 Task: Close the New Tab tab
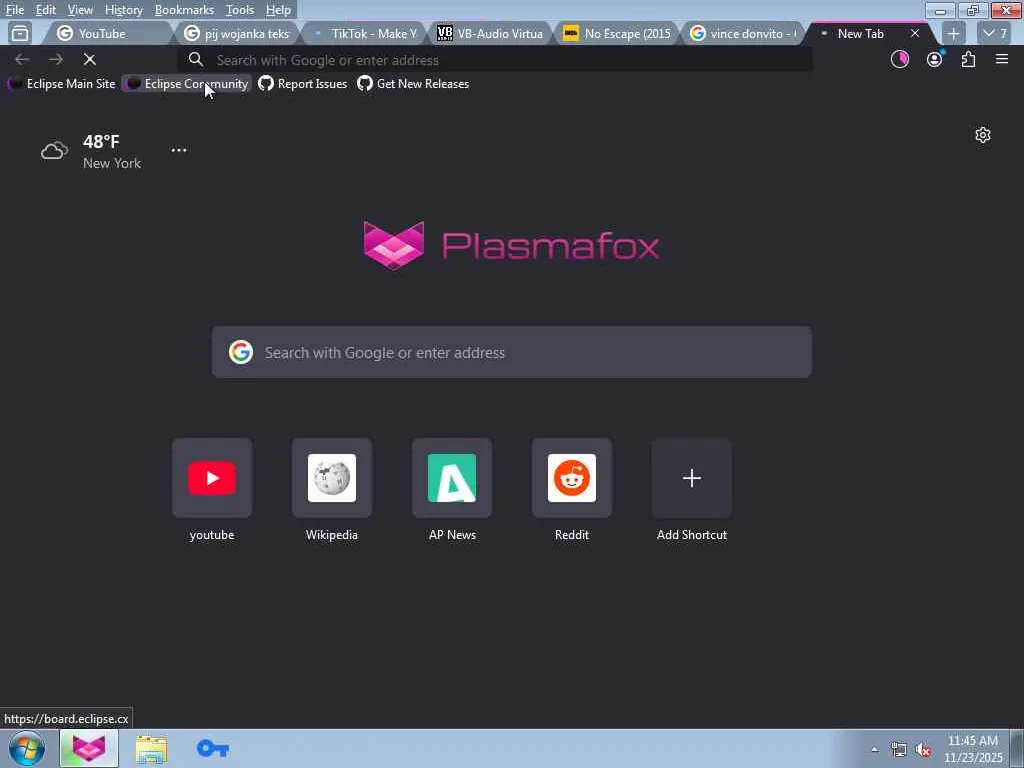[x=915, y=33]
